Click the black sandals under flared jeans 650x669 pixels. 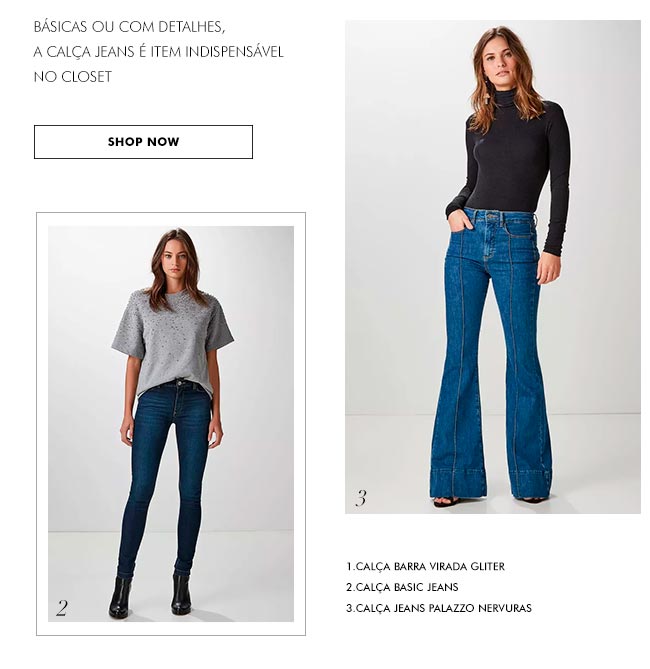pos(446,501)
